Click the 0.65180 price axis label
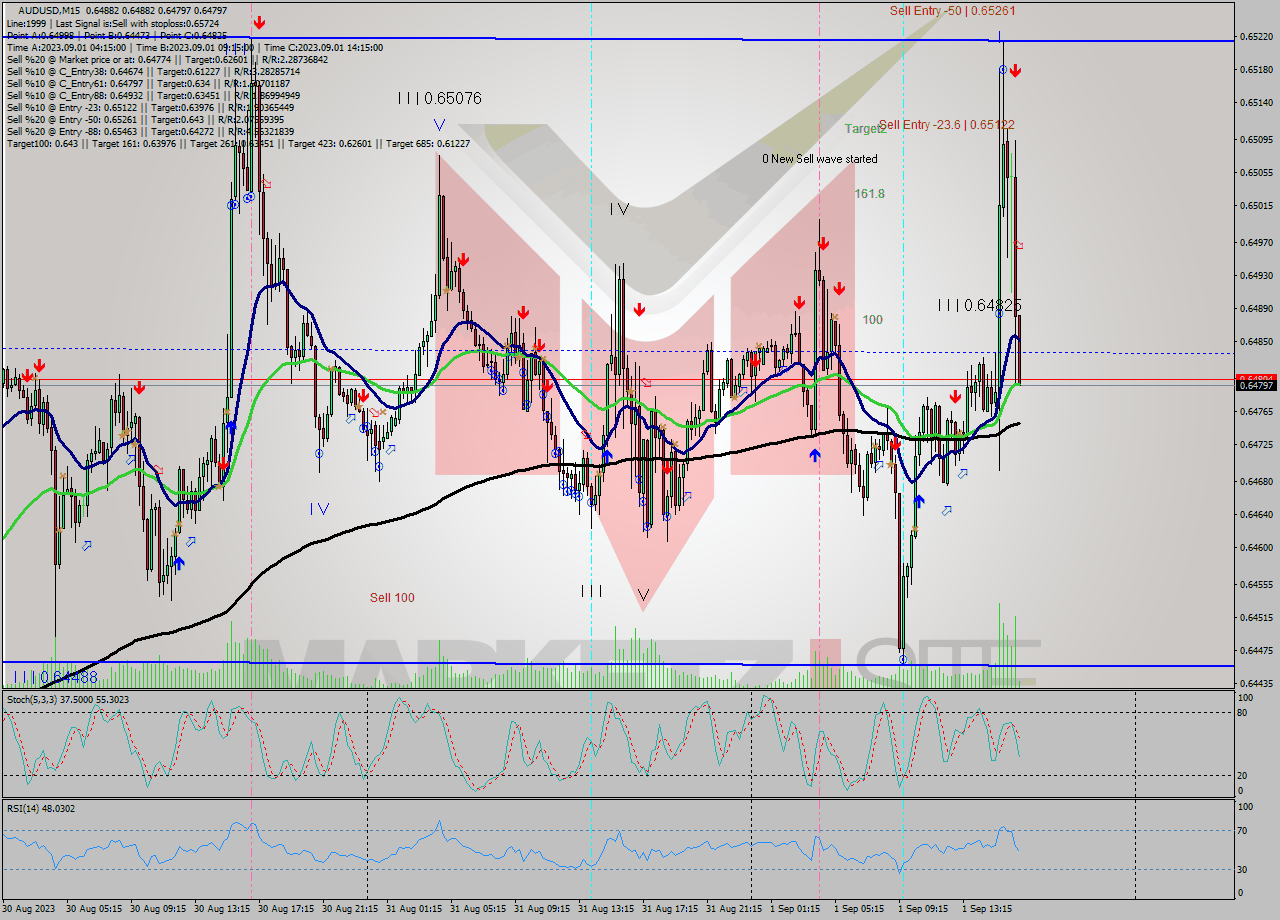The image size is (1280, 920). coord(1256,70)
